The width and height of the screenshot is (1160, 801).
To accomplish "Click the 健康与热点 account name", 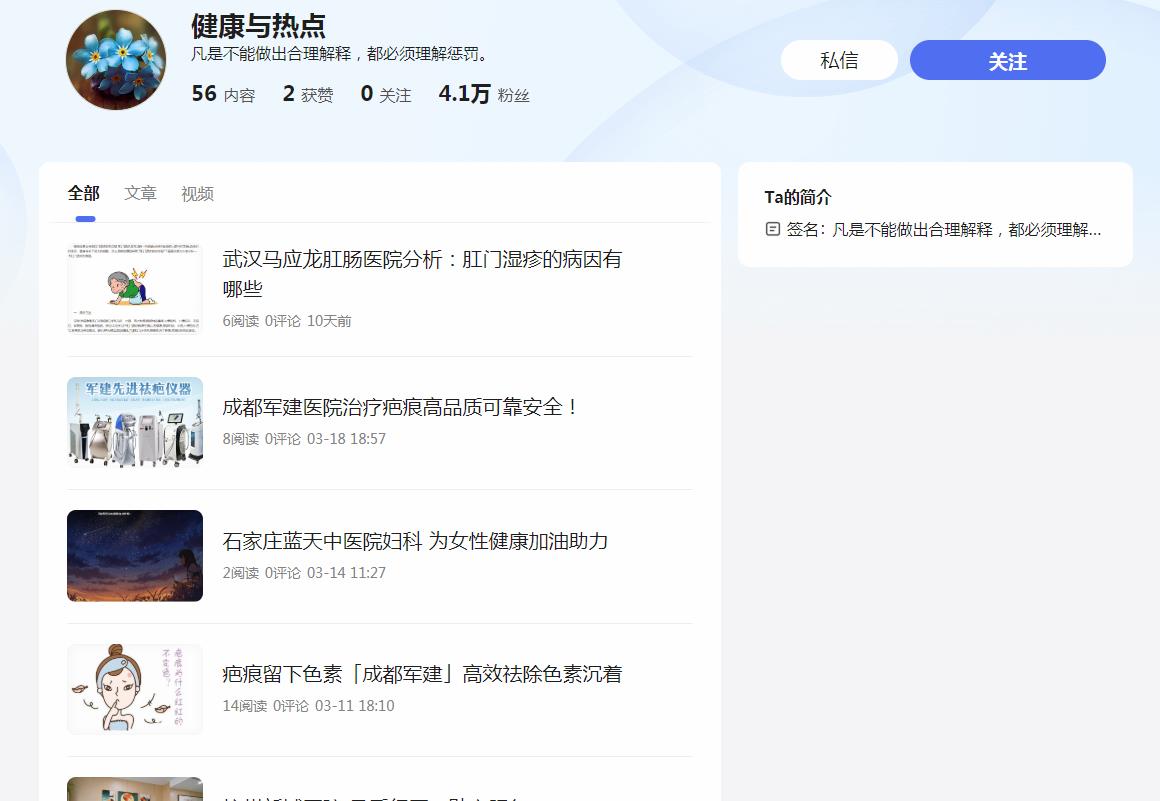I will tap(258, 26).
